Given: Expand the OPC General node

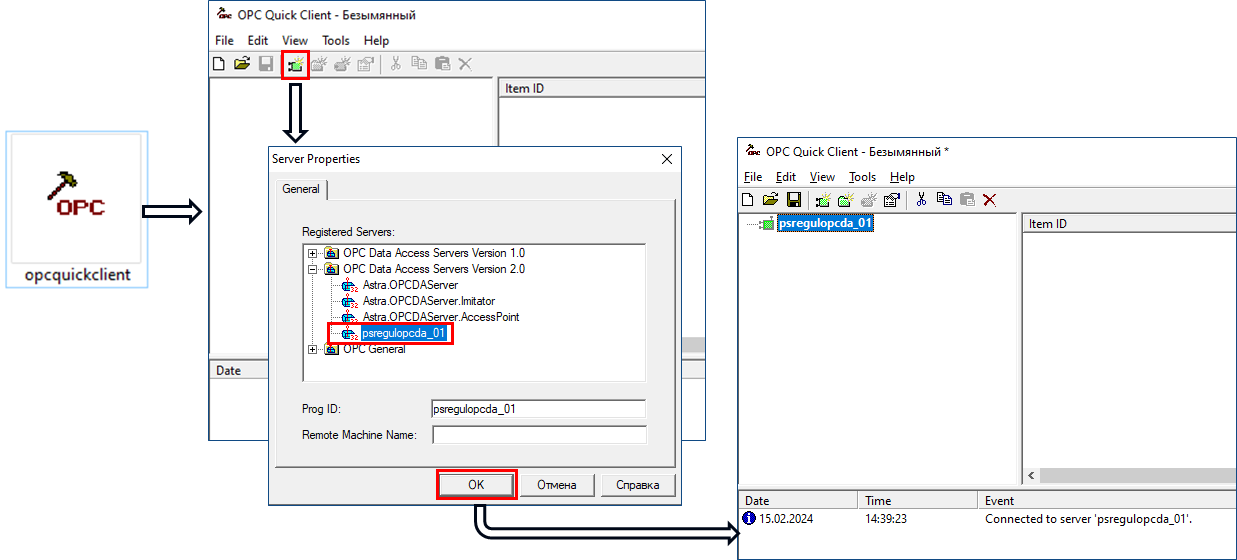Looking at the screenshot, I should click(x=313, y=349).
